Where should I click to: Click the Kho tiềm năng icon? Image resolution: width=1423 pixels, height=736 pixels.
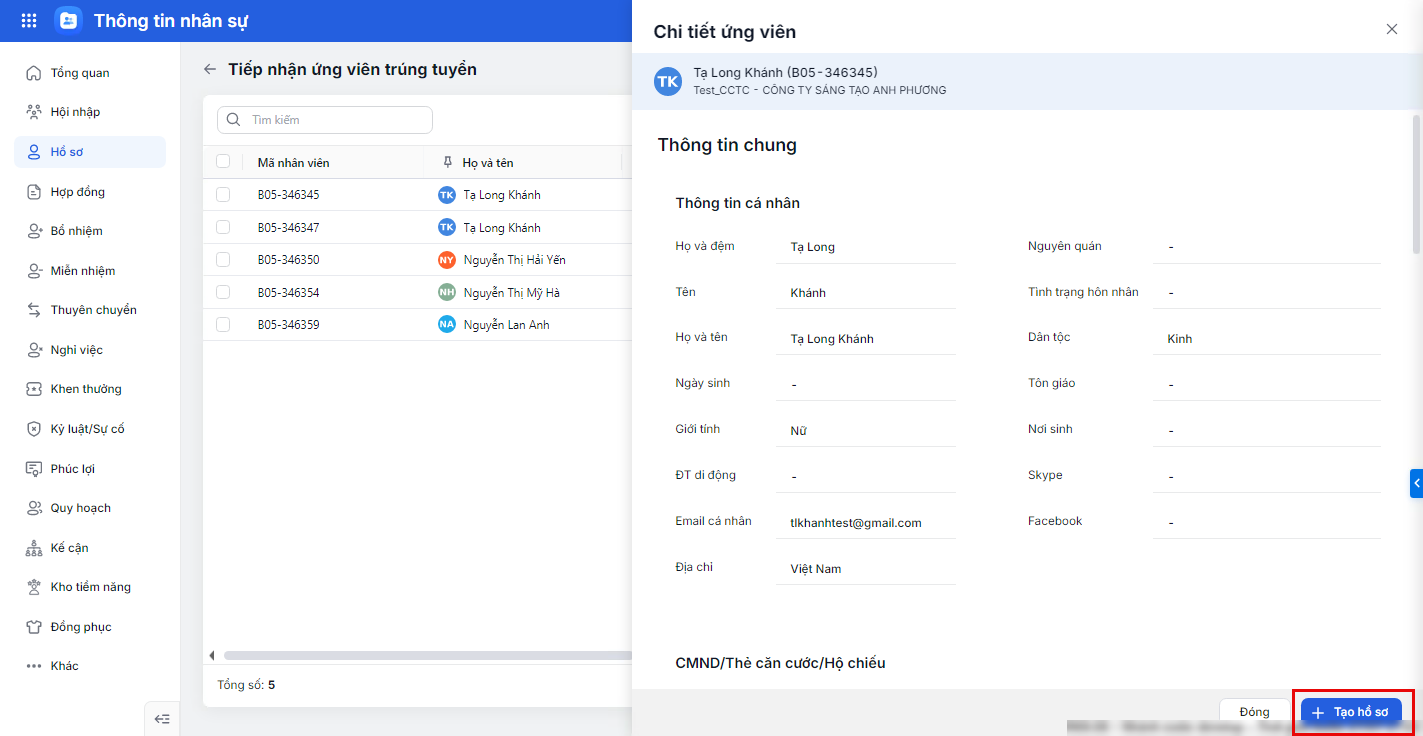coord(33,587)
